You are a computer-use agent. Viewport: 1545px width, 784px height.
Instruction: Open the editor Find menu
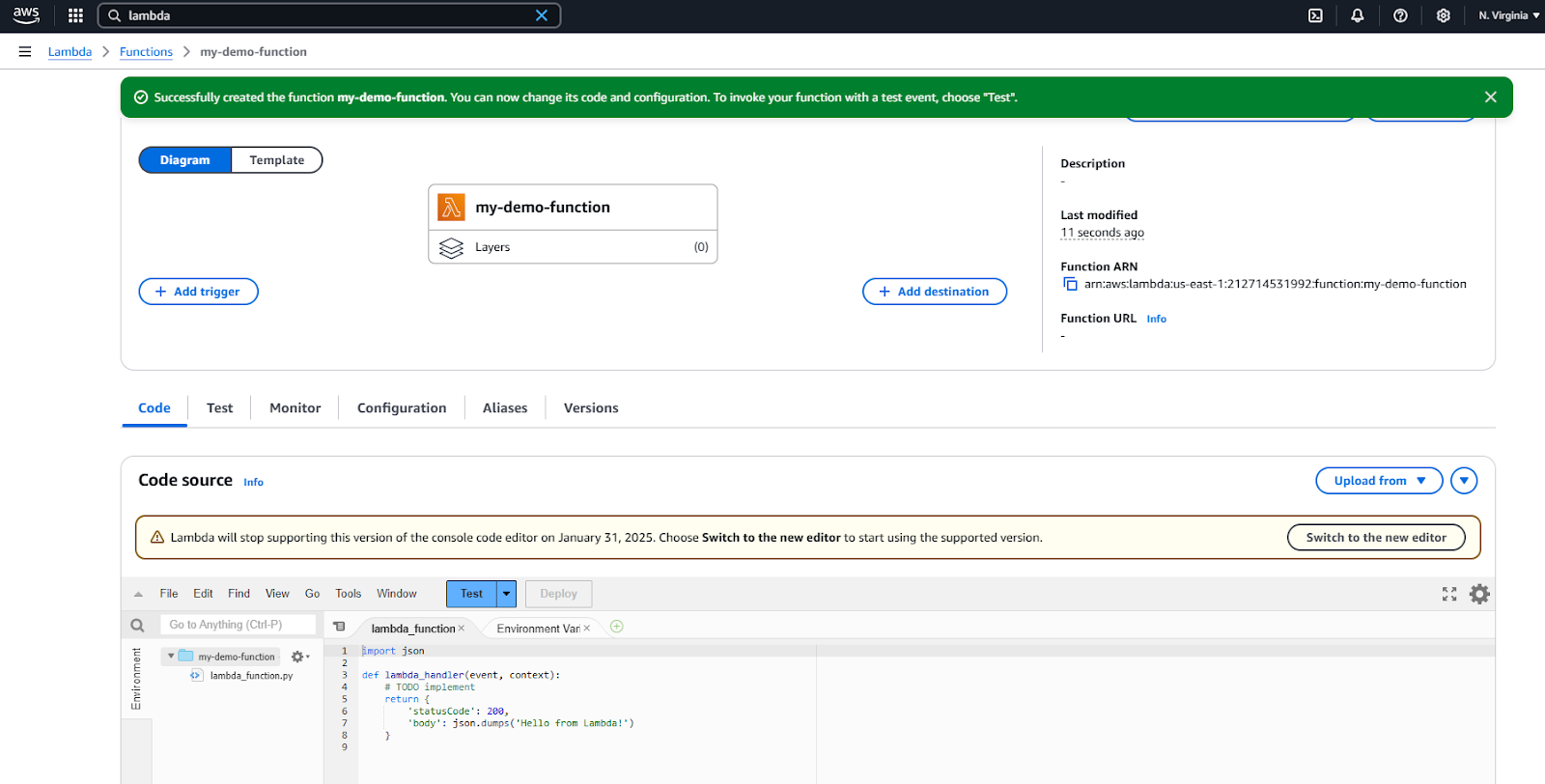click(x=239, y=594)
